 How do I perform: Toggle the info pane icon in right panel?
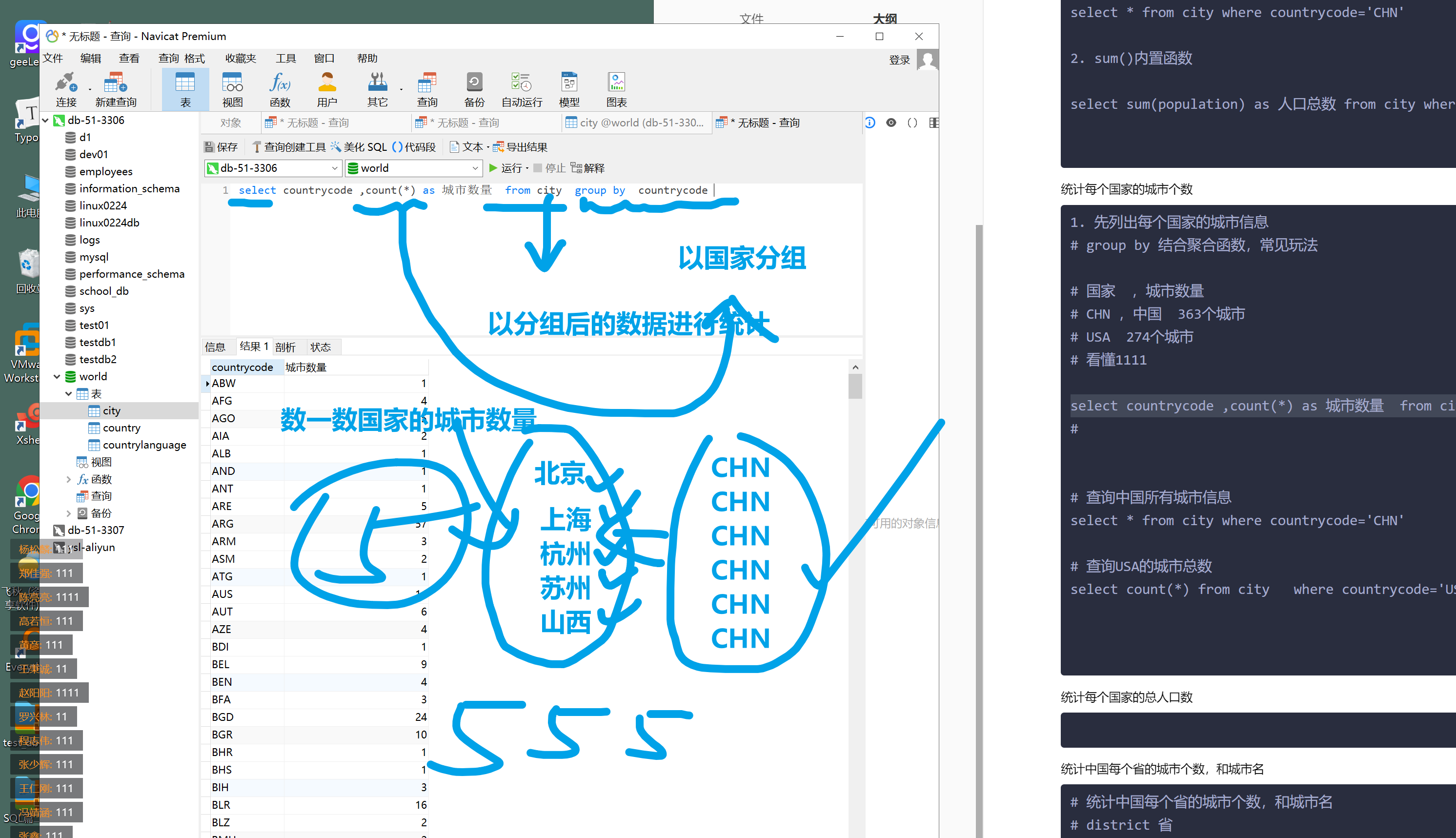point(870,123)
